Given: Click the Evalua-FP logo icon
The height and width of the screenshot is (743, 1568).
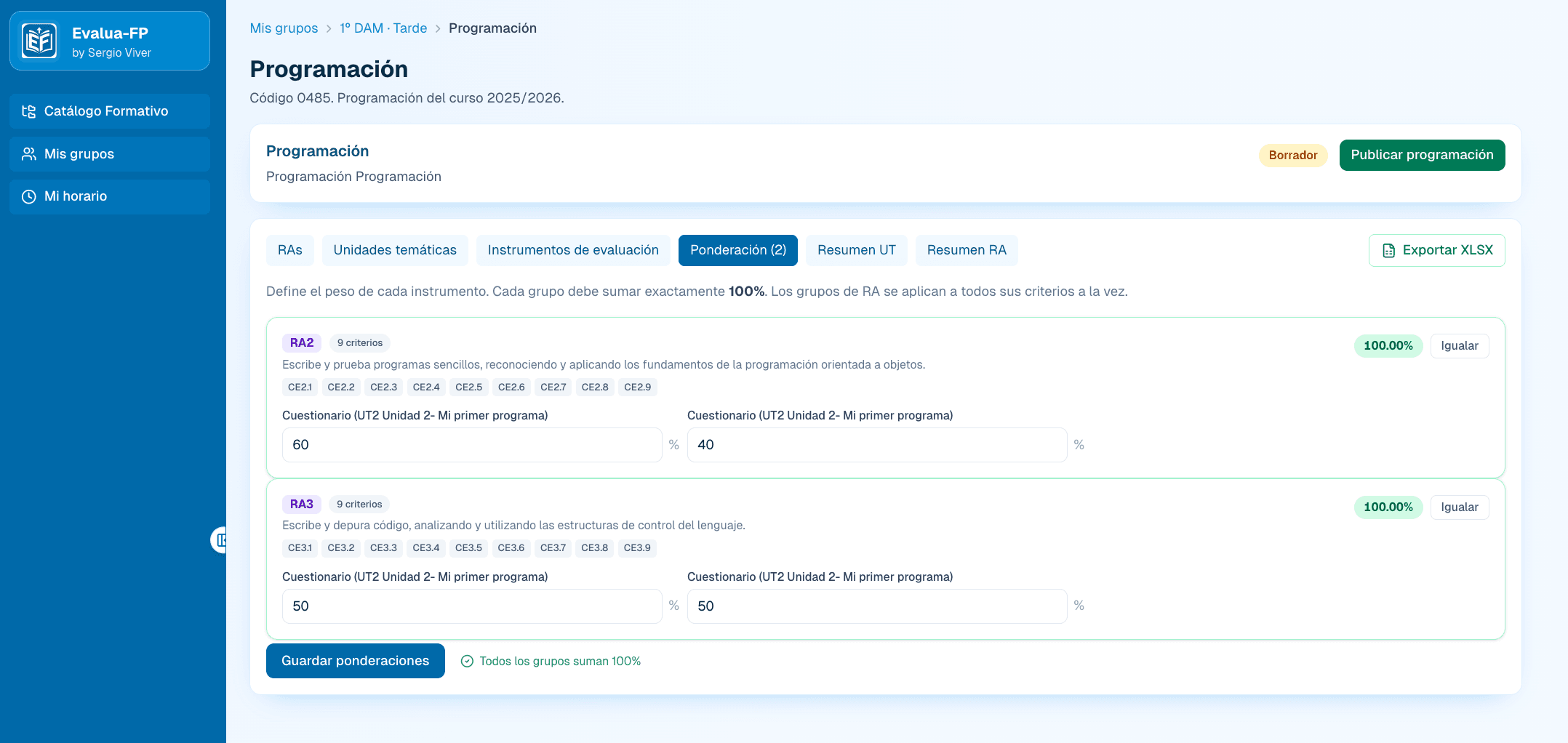Looking at the screenshot, I should point(39,41).
